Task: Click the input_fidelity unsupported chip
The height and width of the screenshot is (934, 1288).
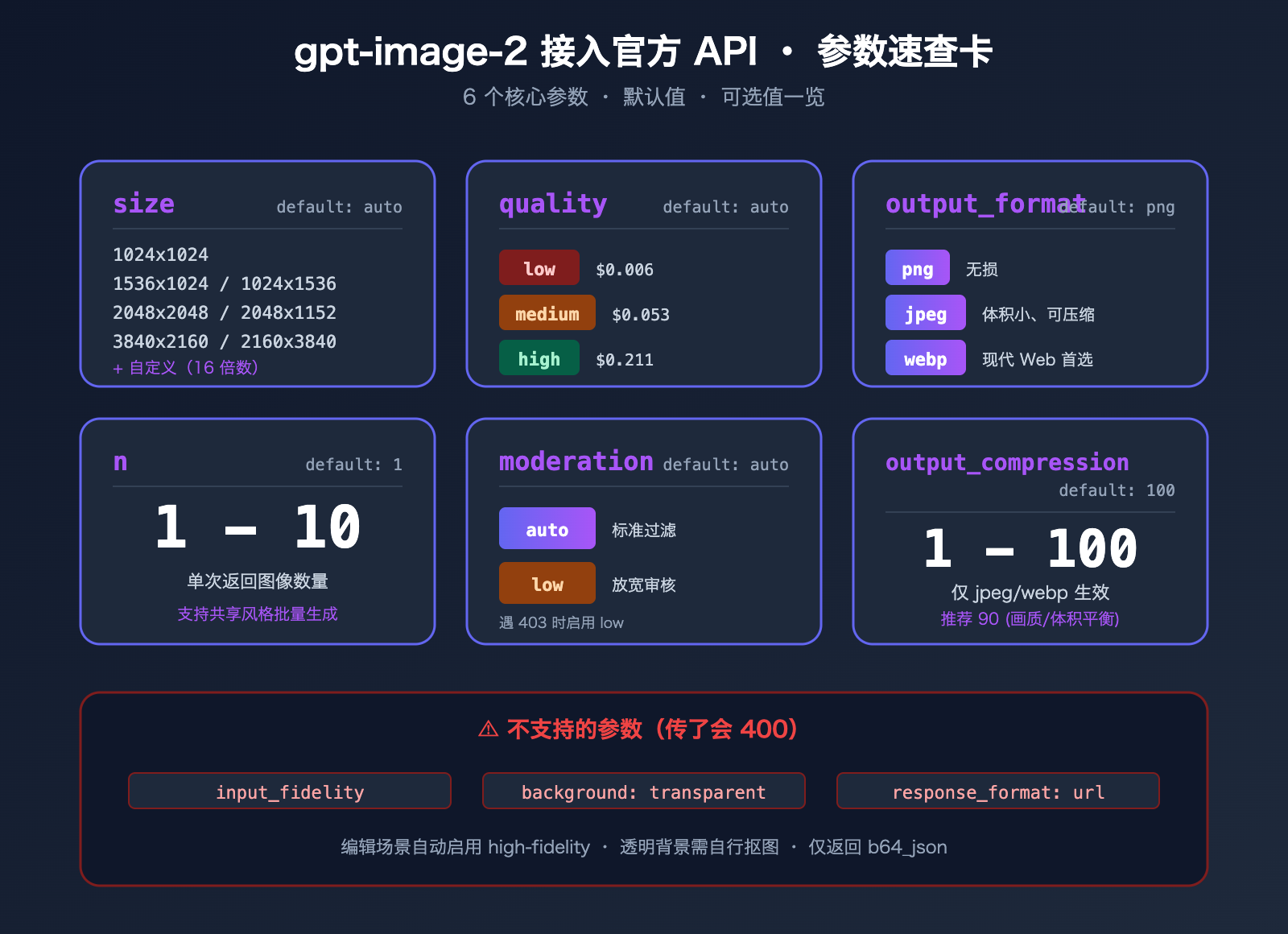Action: click(289, 791)
